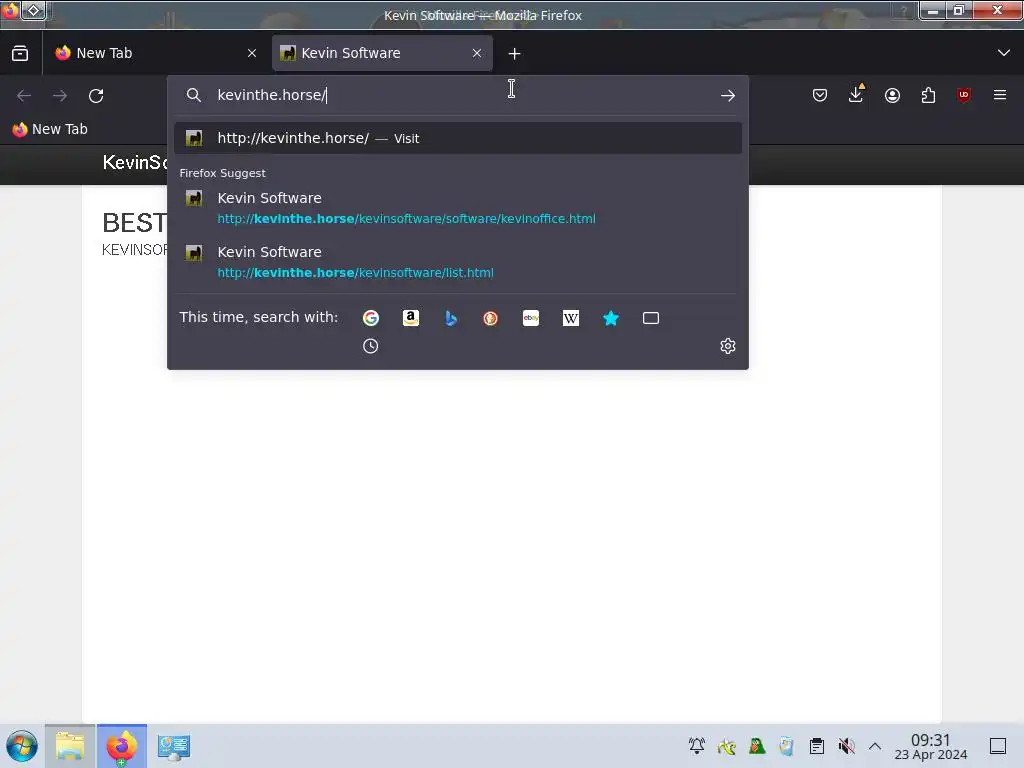The image size is (1024, 768).
Task: Close the Kevin Software tab
Action: click(x=477, y=53)
